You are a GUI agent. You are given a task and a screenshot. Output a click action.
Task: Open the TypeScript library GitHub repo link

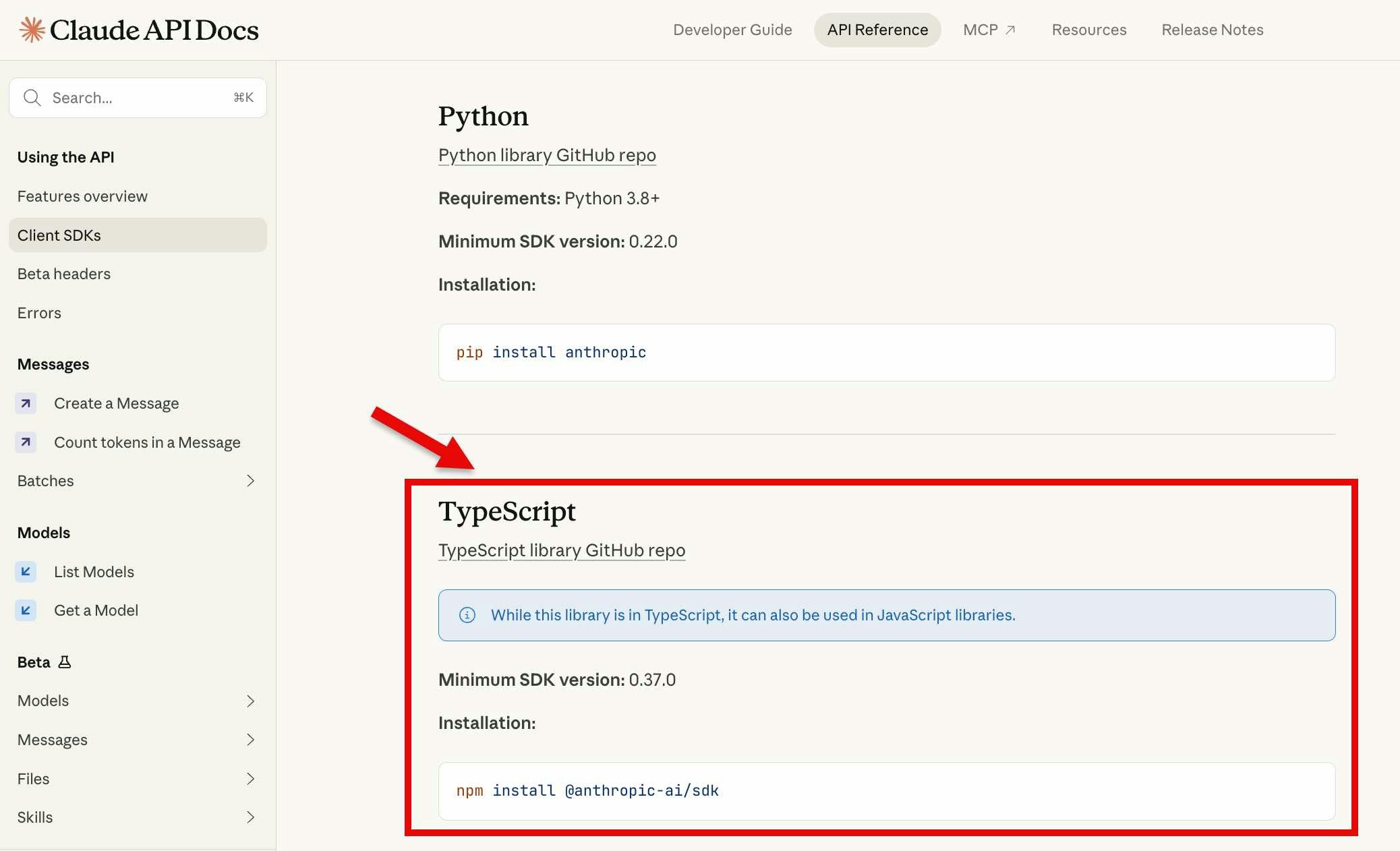[561, 550]
